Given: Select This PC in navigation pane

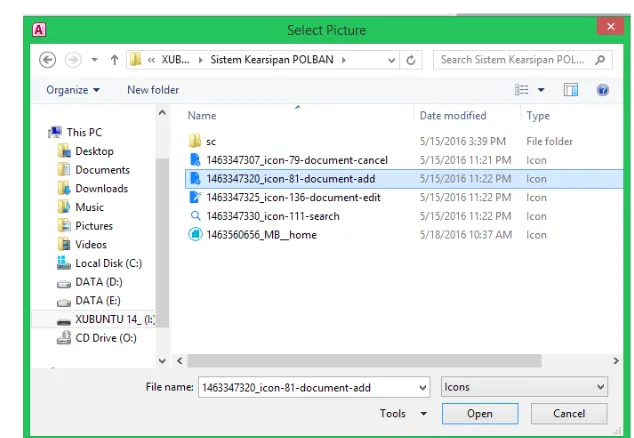Looking at the screenshot, I should click(x=75, y=132).
